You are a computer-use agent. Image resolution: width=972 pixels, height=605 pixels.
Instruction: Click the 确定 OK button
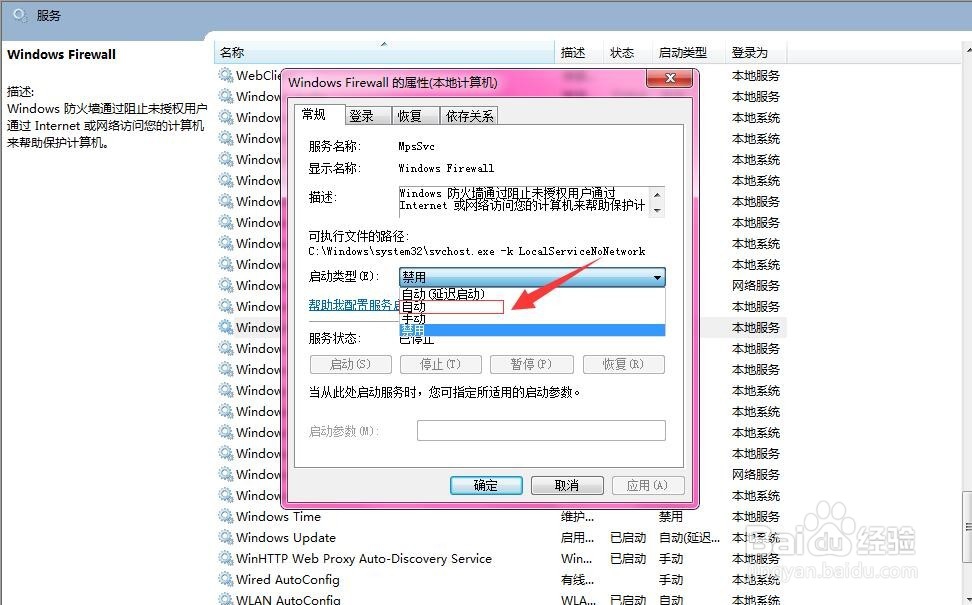pos(486,485)
